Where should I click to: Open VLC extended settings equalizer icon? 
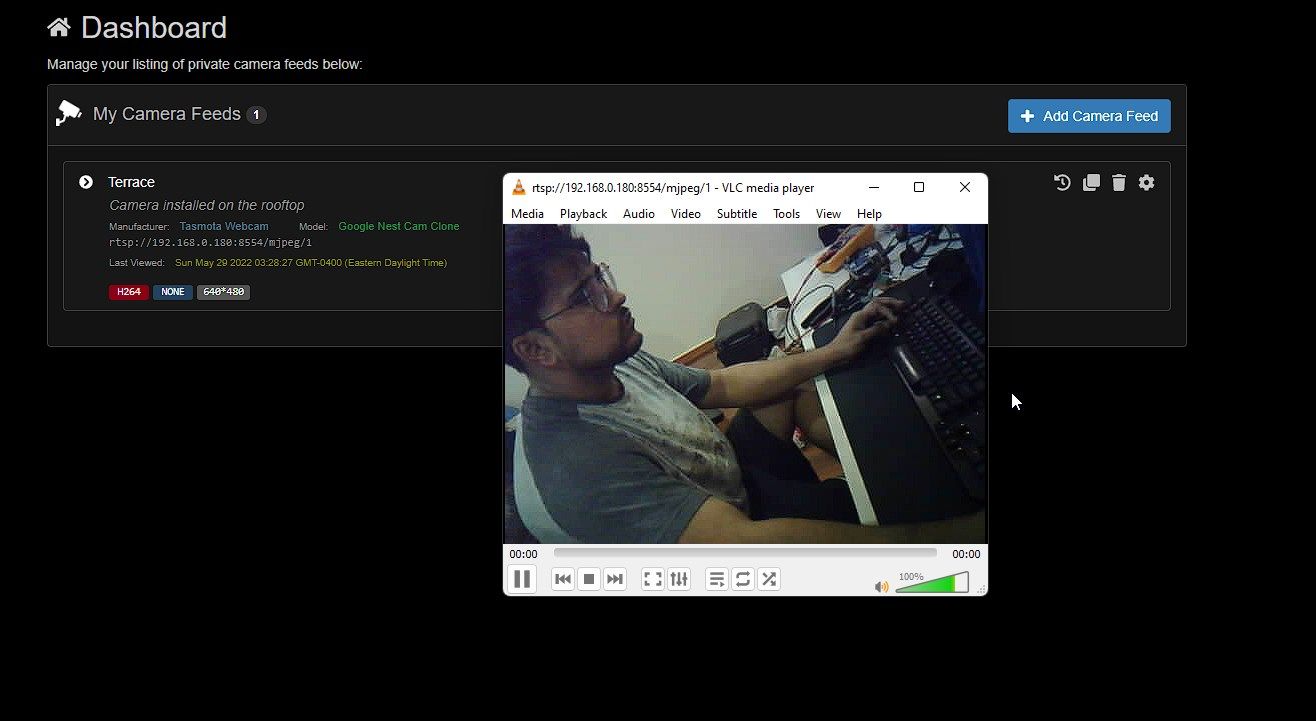679,579
